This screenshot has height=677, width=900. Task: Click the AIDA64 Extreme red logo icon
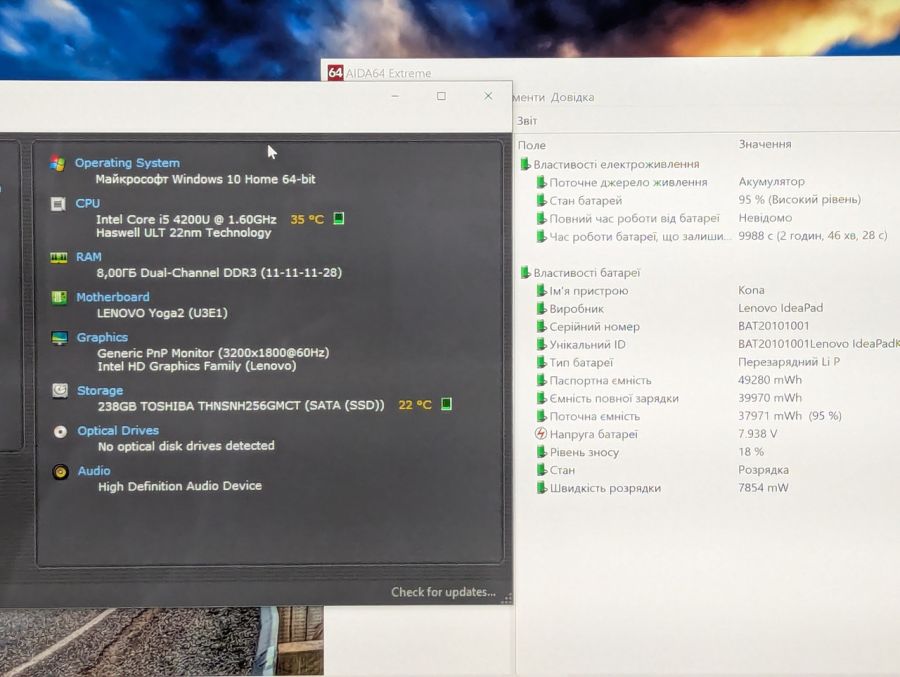tap(335, 73)
